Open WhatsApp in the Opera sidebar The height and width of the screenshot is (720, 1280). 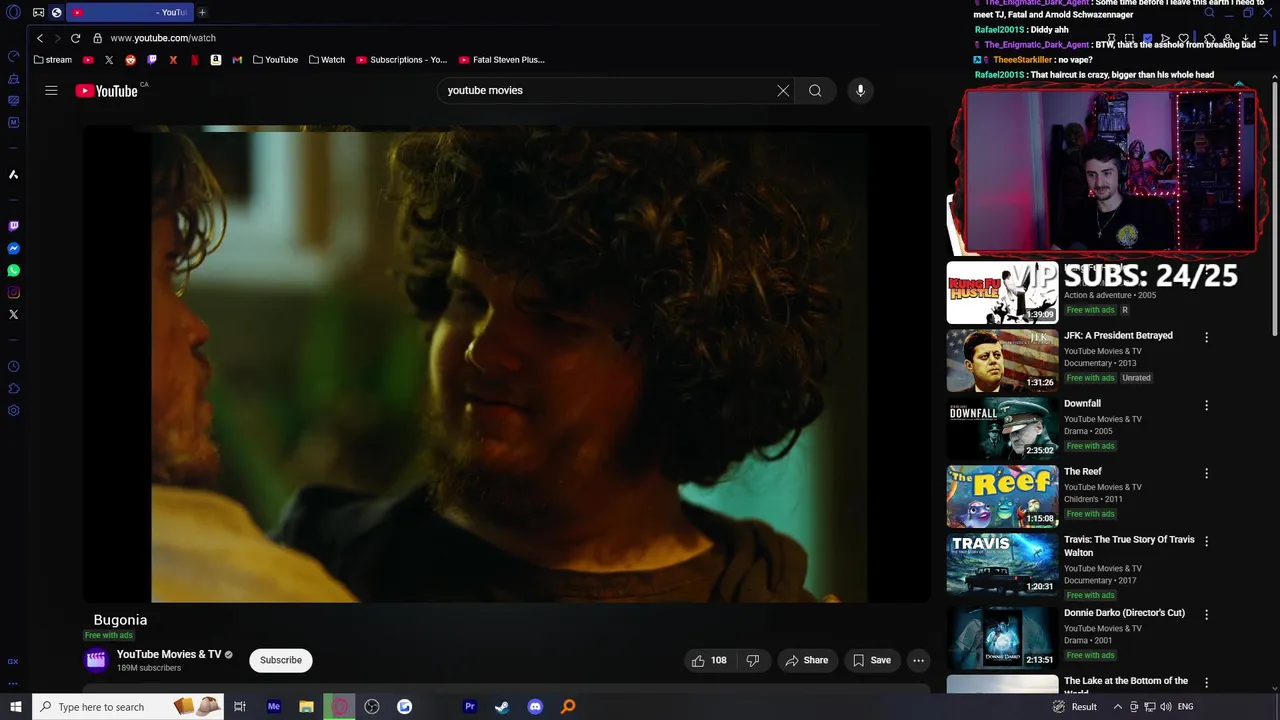tap(13, 270)
